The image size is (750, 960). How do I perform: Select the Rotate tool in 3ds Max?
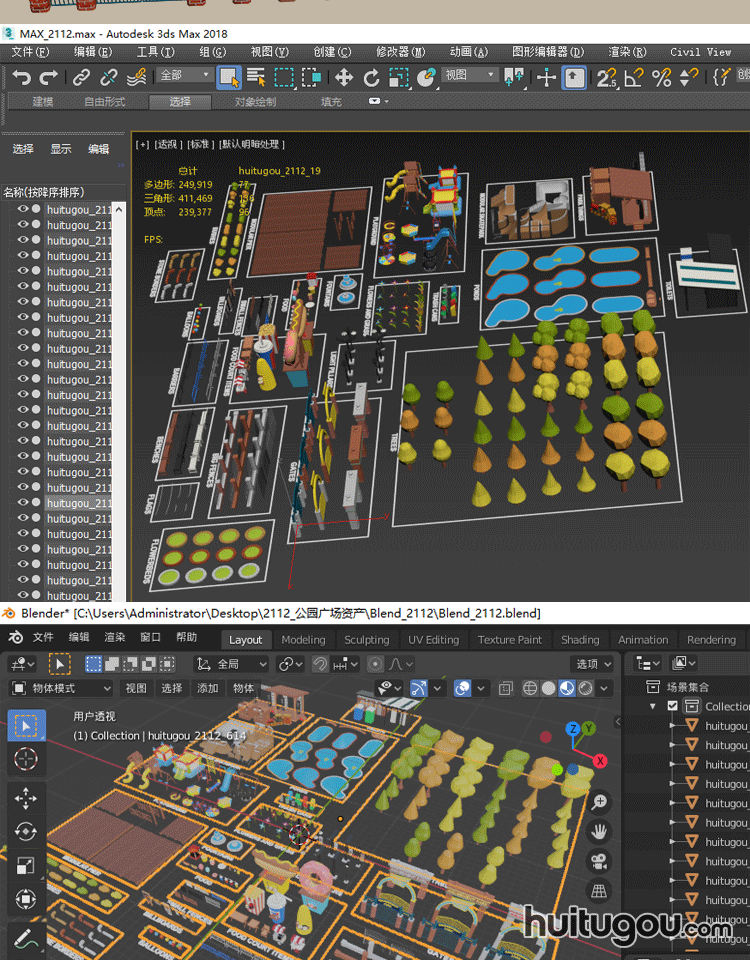click(371, 77)
